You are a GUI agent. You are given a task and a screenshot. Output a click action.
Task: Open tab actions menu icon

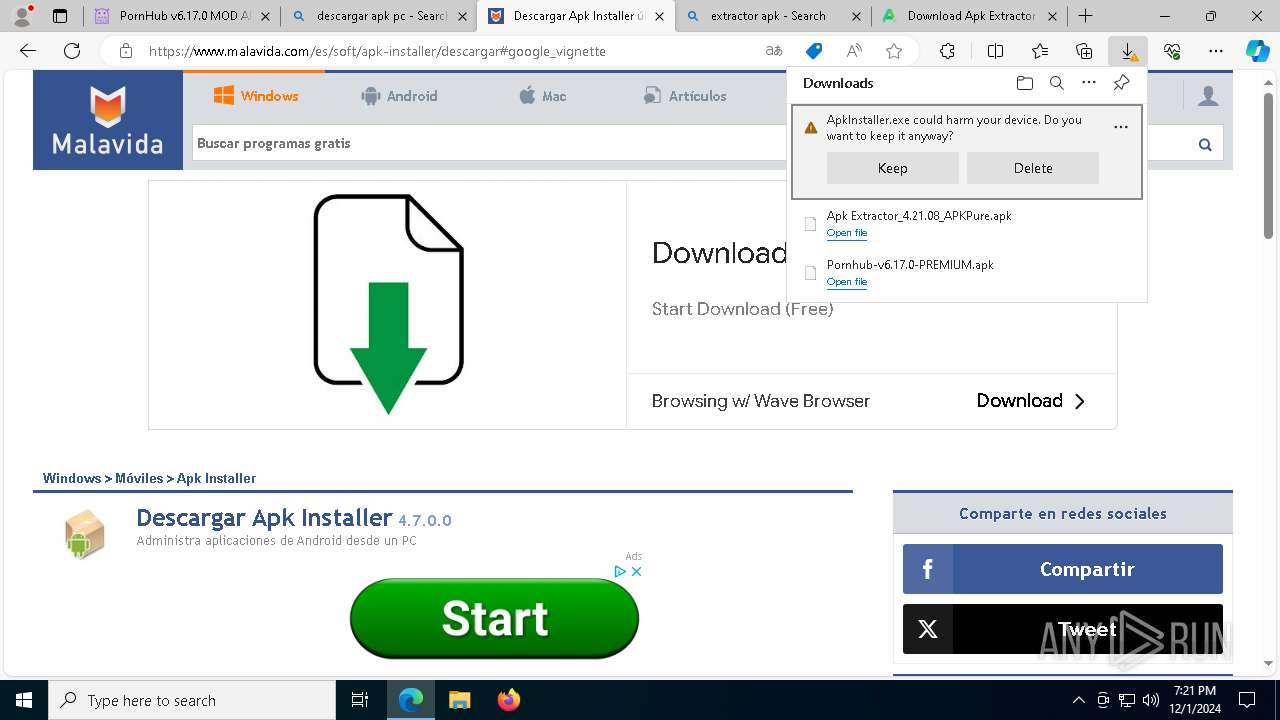(60, 16)
